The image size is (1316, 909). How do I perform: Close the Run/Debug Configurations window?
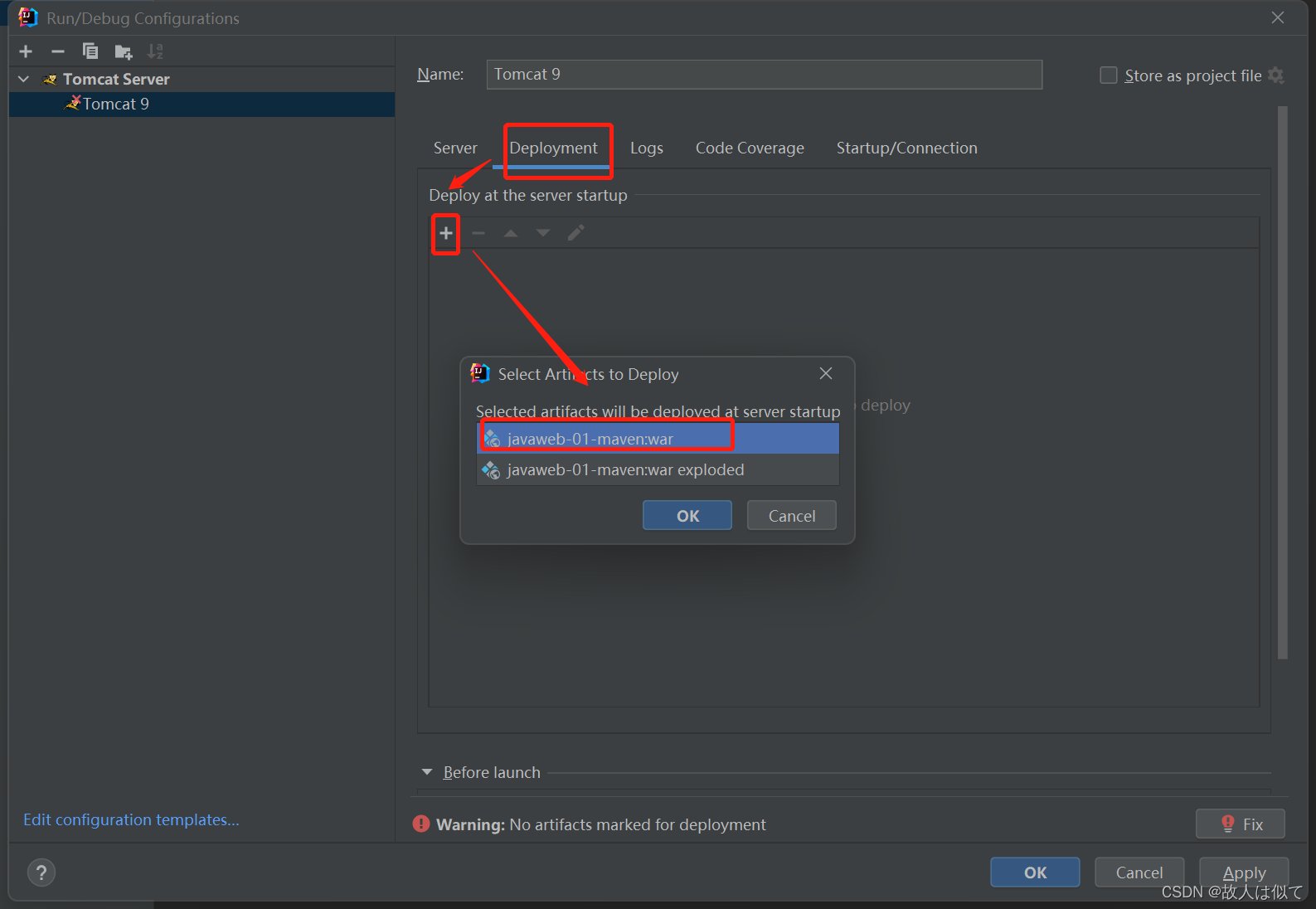click(x=1278, y=17)
